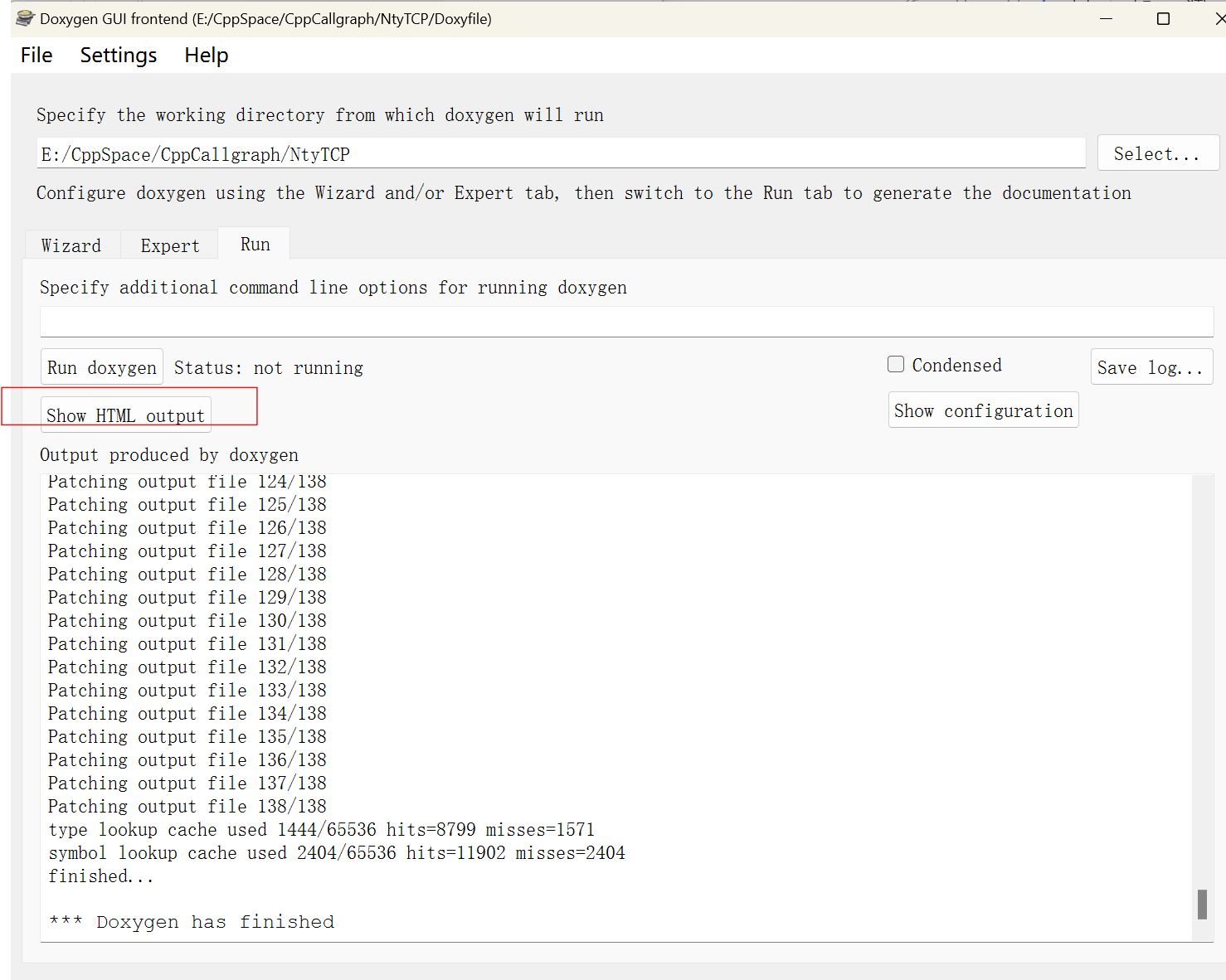Open the Settings menu
1226x980 pixels.
click(x=119, y=55)
